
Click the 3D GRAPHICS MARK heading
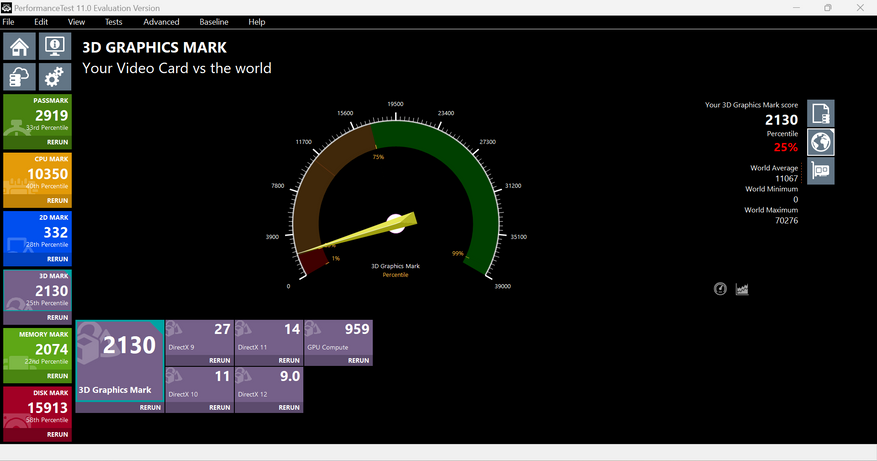(x=154, y=48)
